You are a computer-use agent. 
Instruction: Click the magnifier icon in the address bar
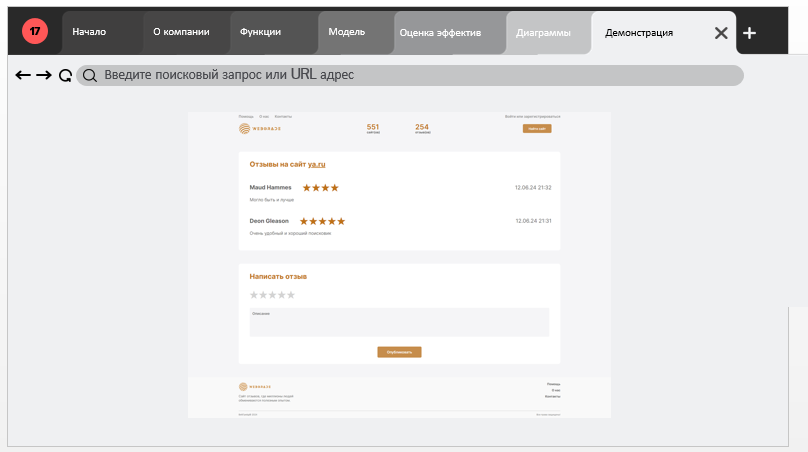(90, 75)
